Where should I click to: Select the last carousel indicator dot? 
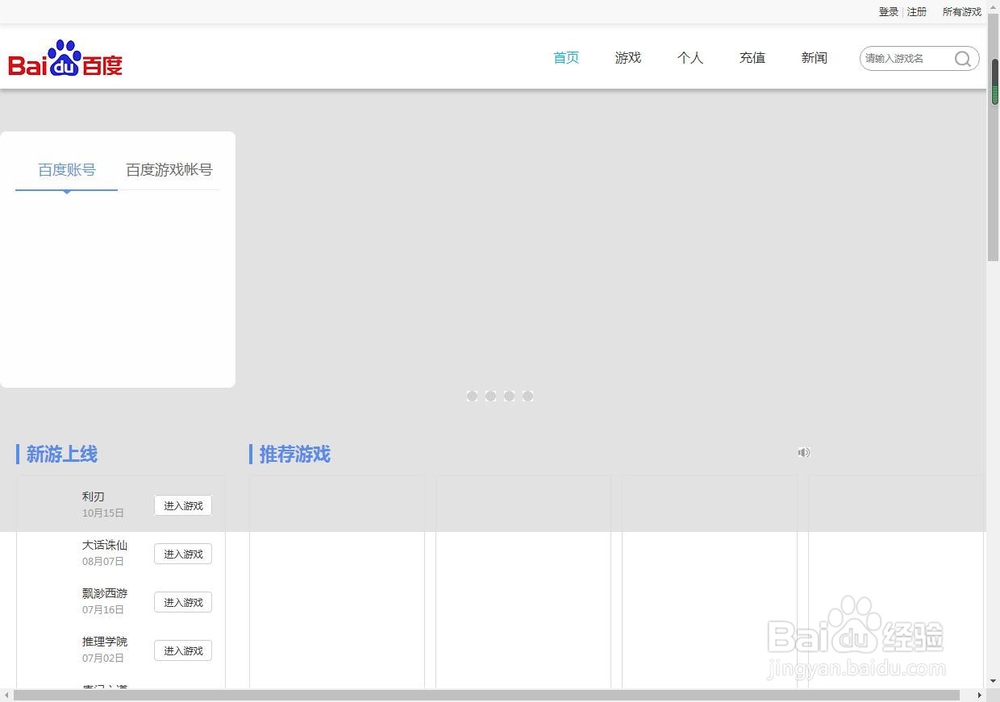[x=528, y=396]
